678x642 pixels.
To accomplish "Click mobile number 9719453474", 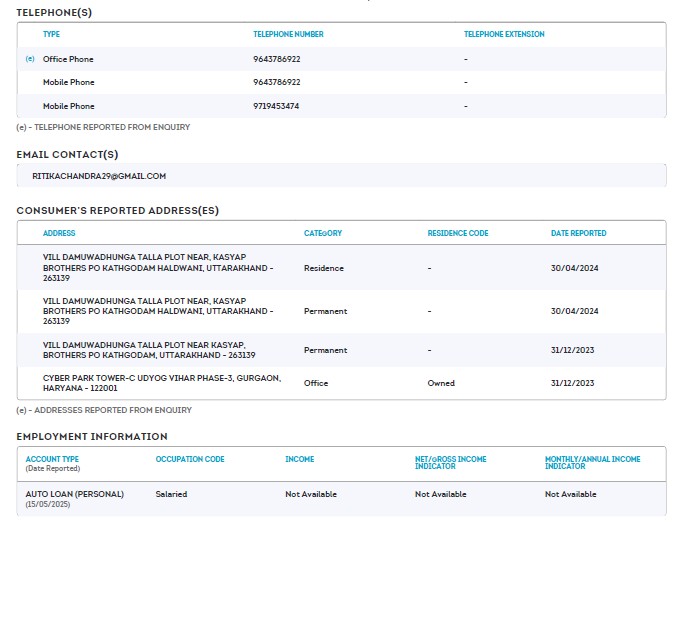I will 276,106.
